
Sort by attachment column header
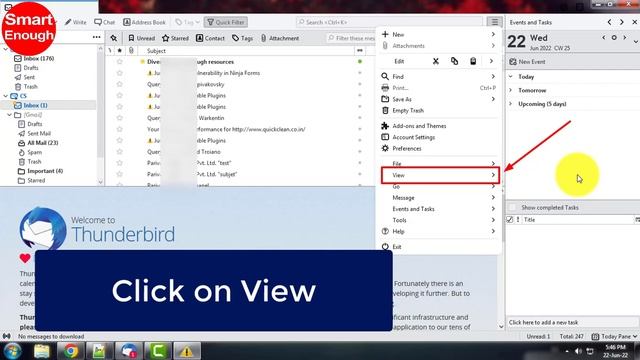[131, 51]
